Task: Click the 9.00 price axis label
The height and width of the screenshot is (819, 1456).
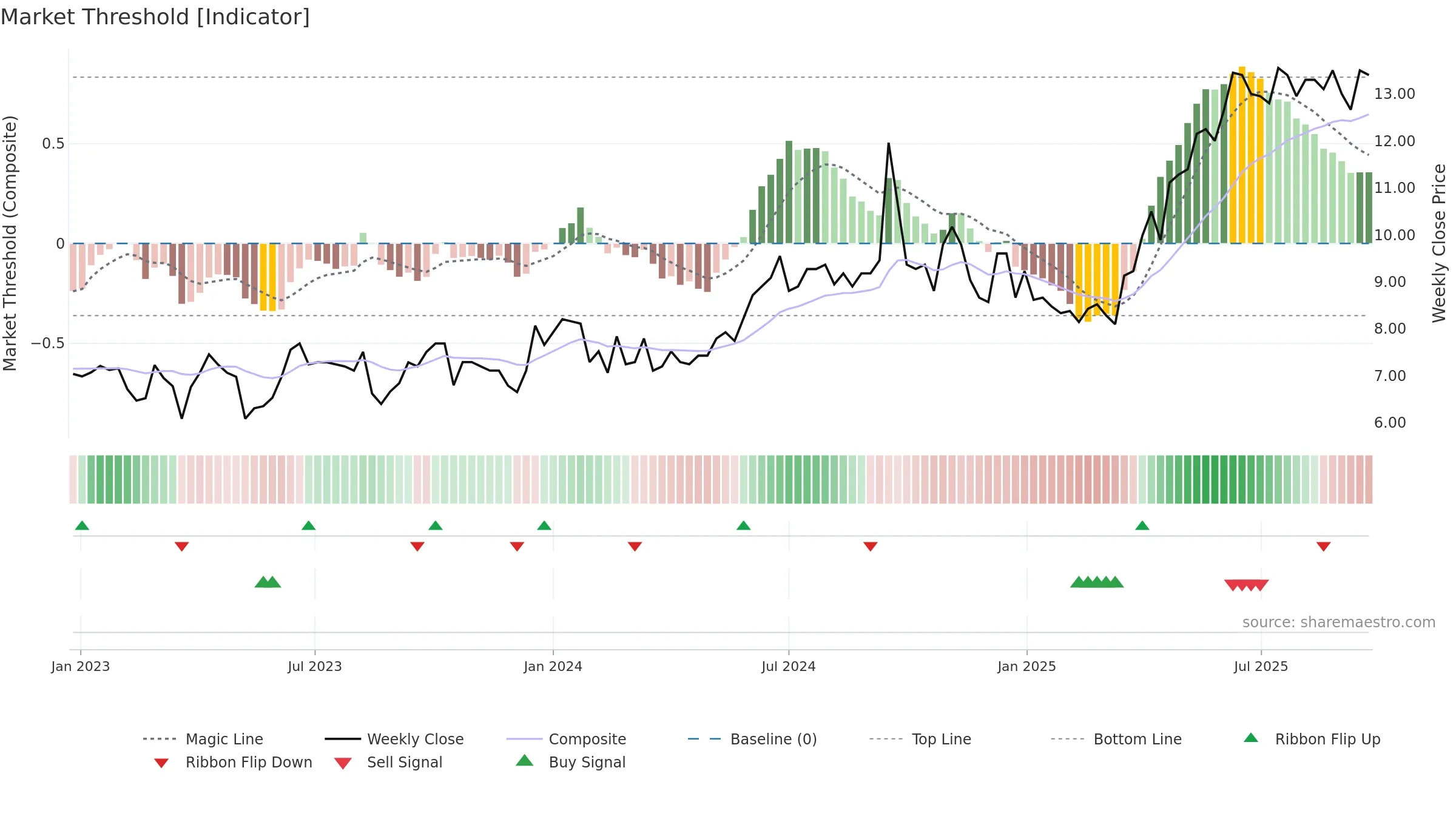Action: coord(1390,282)
